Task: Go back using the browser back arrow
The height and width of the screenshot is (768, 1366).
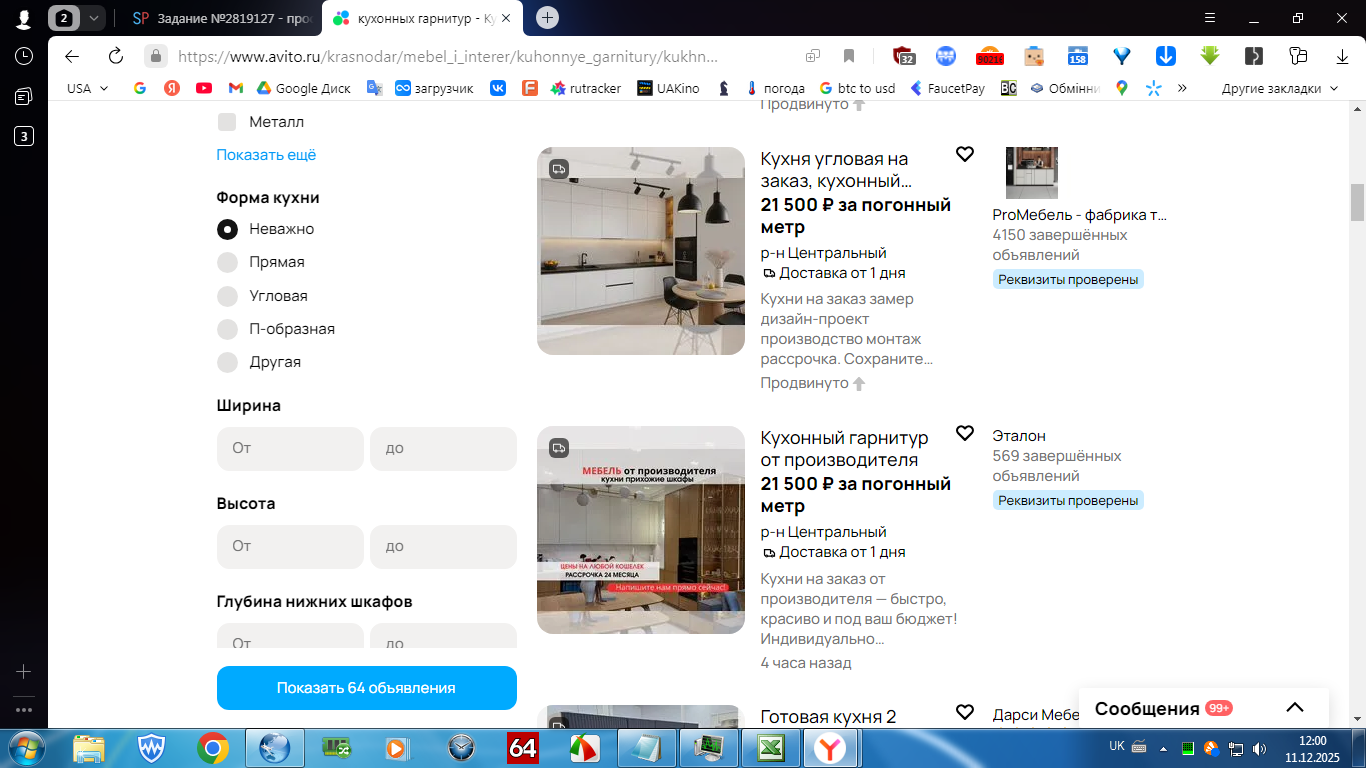Action: tap(71, 56)
